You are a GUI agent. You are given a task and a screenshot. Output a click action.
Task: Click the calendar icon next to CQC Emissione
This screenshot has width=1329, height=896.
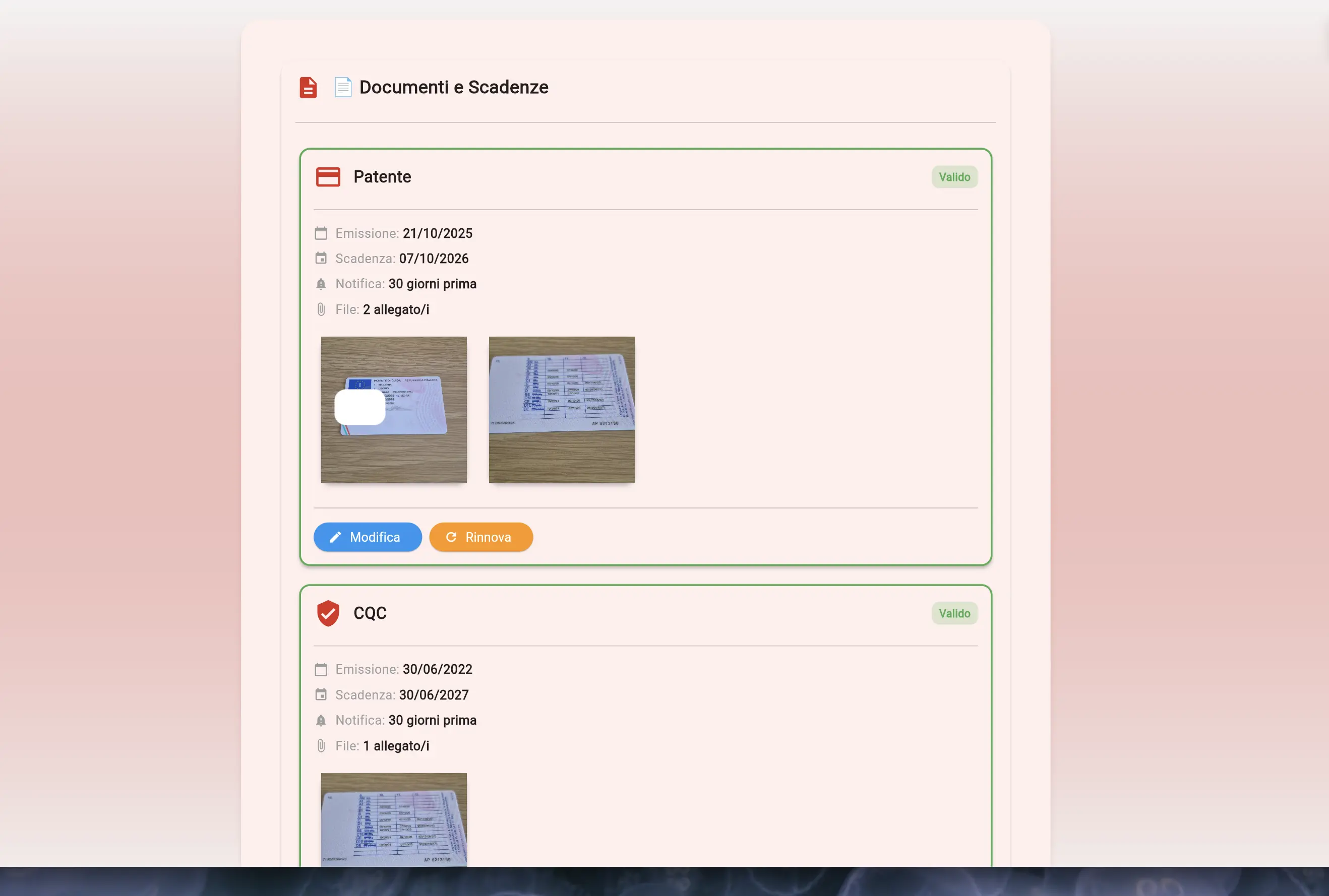pos(321,669)
